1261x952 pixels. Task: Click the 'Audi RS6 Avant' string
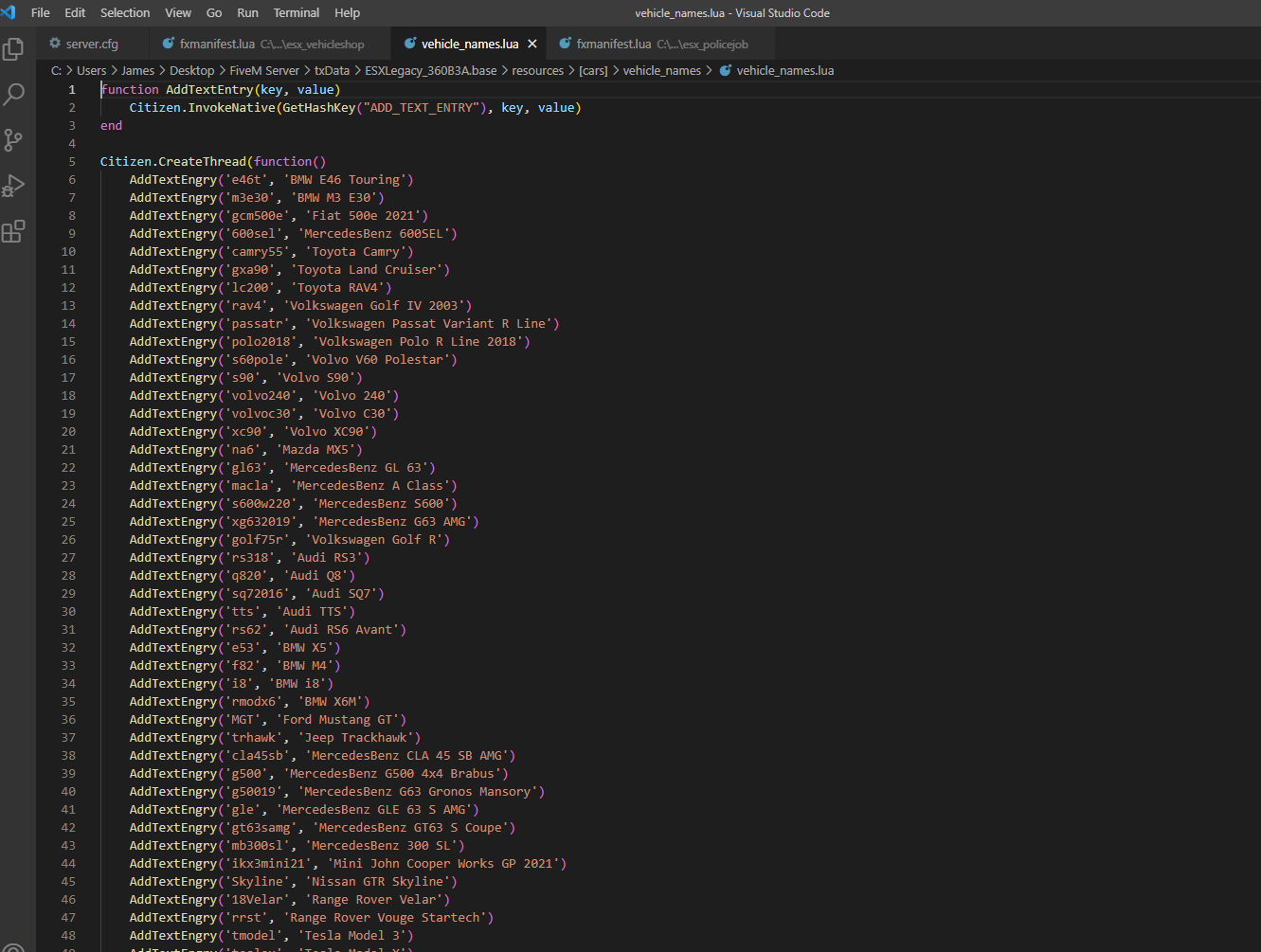341,629
